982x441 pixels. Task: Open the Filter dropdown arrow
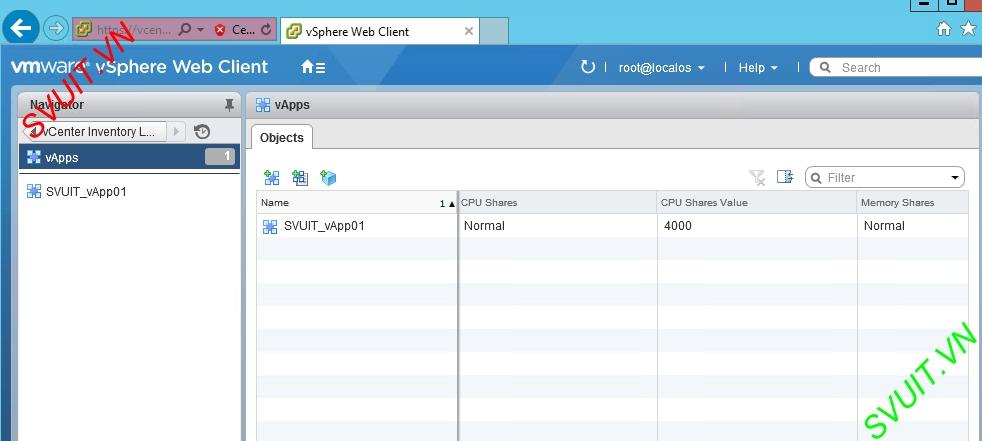(x=956, y=178)
